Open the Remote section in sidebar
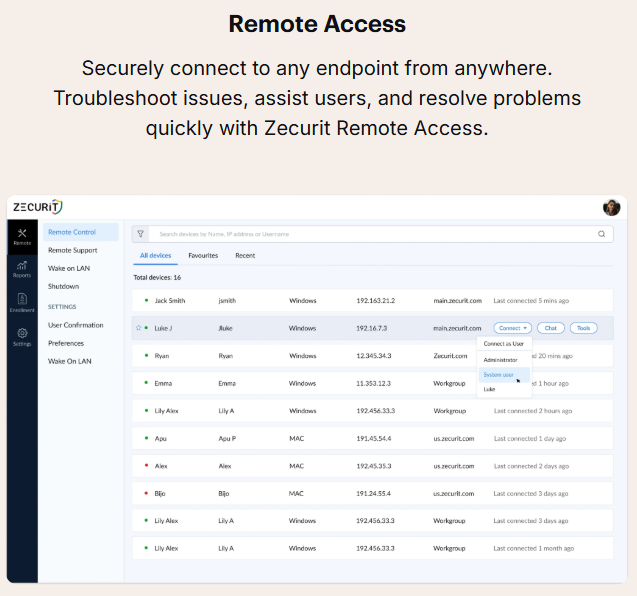This screenshot has width=637, height=596. (x=22, y=236)
